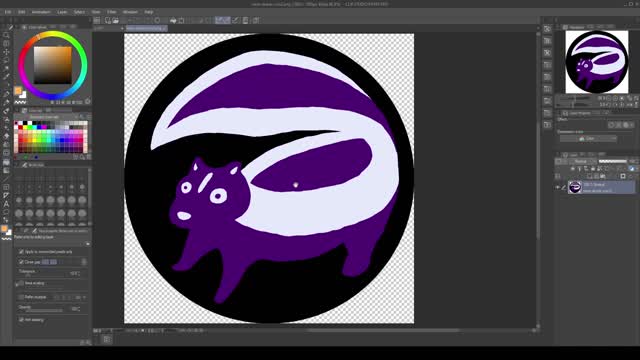
Task: Open the Refer multiple options arrow
Action: (x=84, y=297)
